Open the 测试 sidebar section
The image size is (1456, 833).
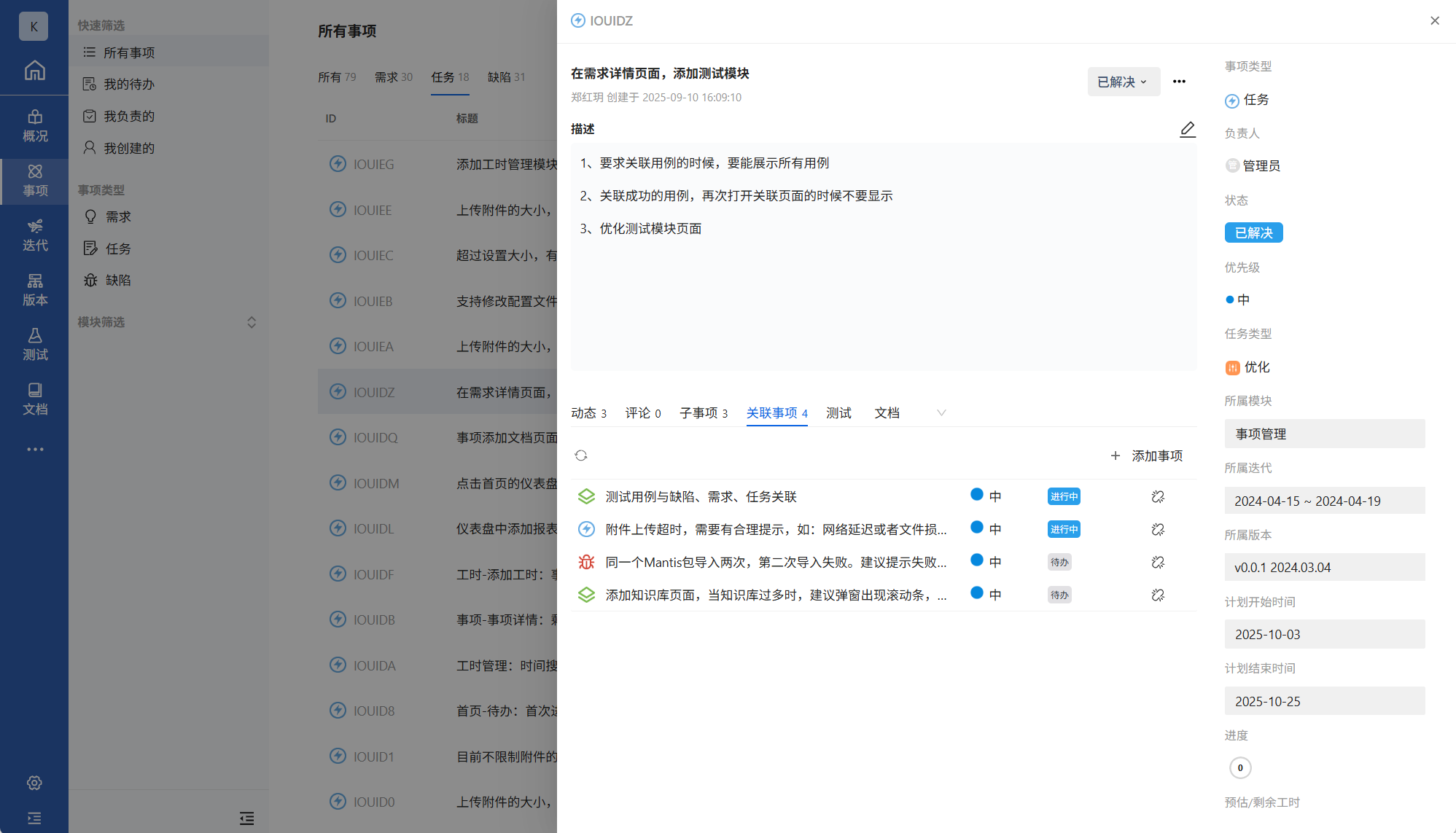34,345
